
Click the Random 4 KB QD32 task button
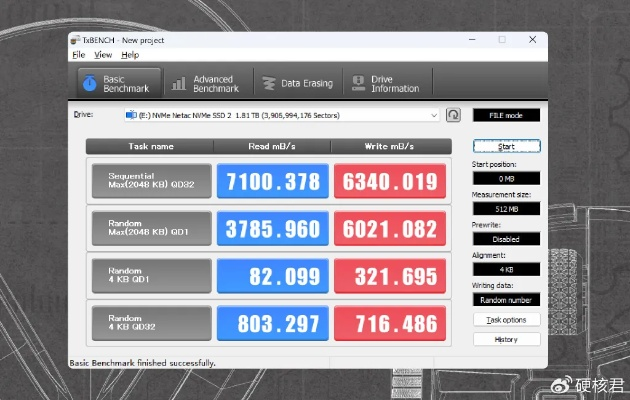(x=151, y=323)
